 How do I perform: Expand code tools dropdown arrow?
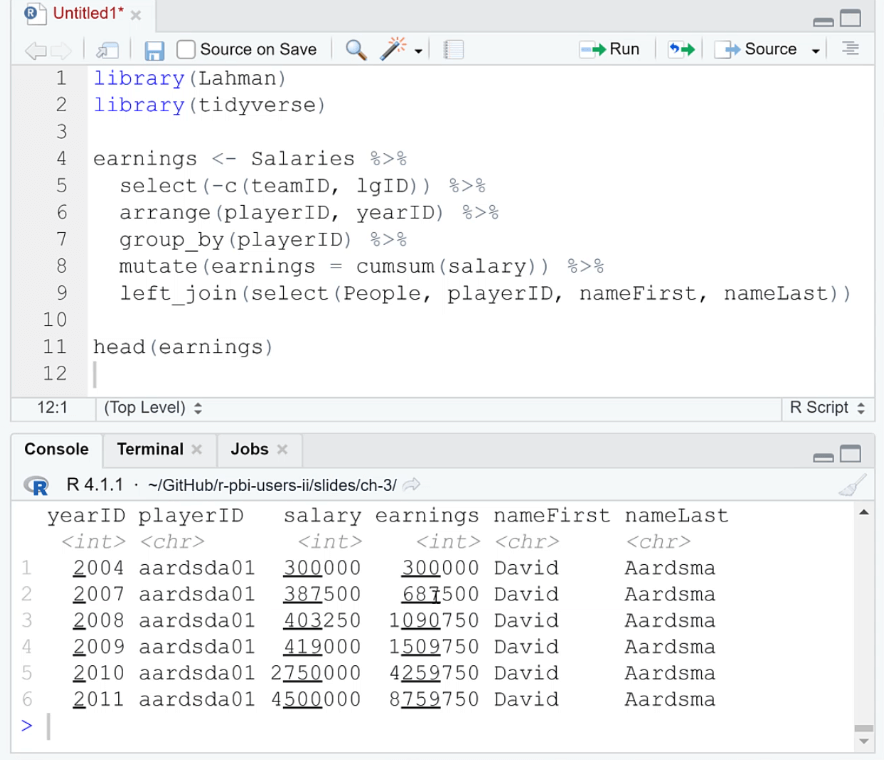click(418, 51)
